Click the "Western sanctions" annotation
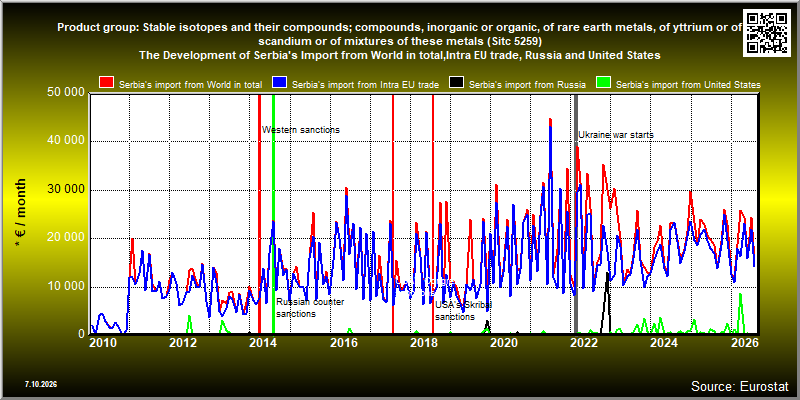Screen dimensions: 800x400 point(301,130)
